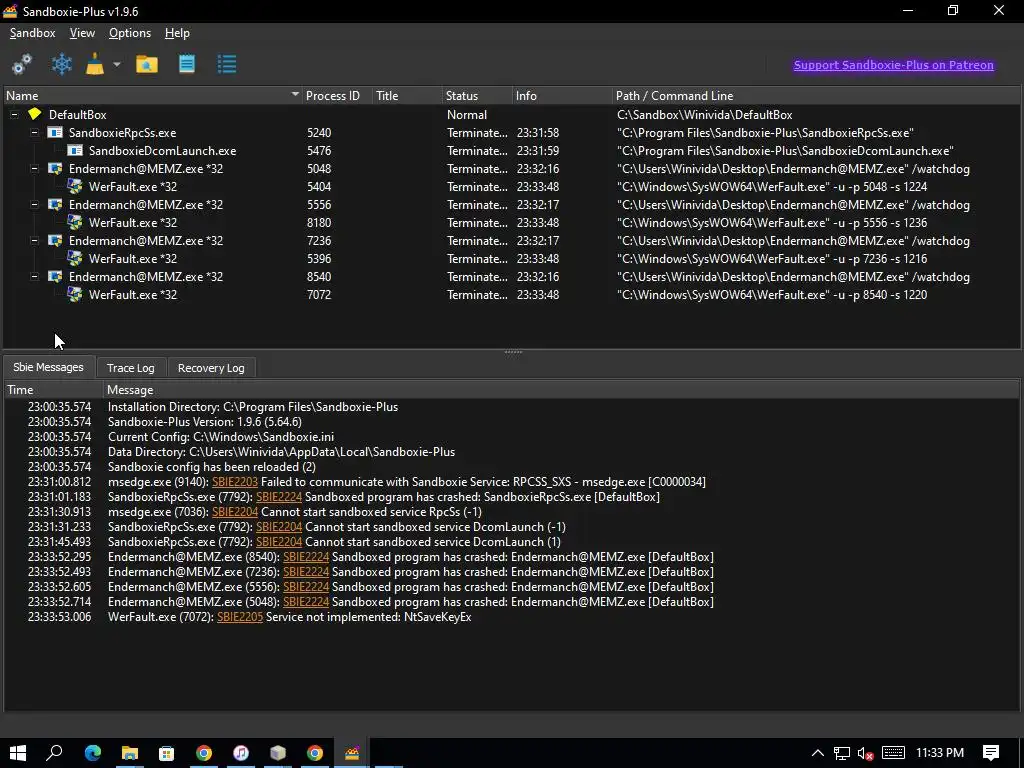Screen dimensions: 1024x768
Task: Sort by the Process ID column header
Action: click(337, 95)
